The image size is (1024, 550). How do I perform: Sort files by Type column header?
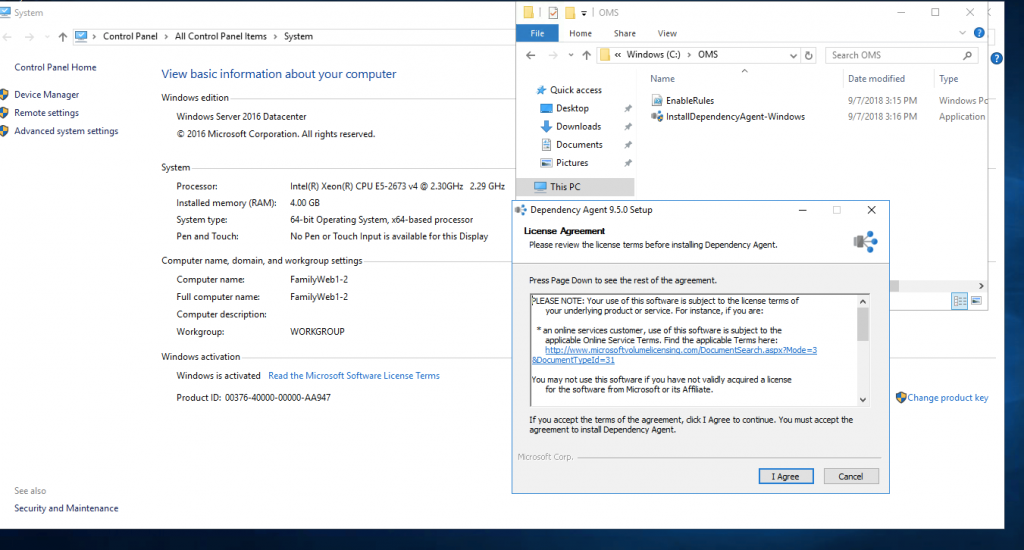click(x=948, y=79)
